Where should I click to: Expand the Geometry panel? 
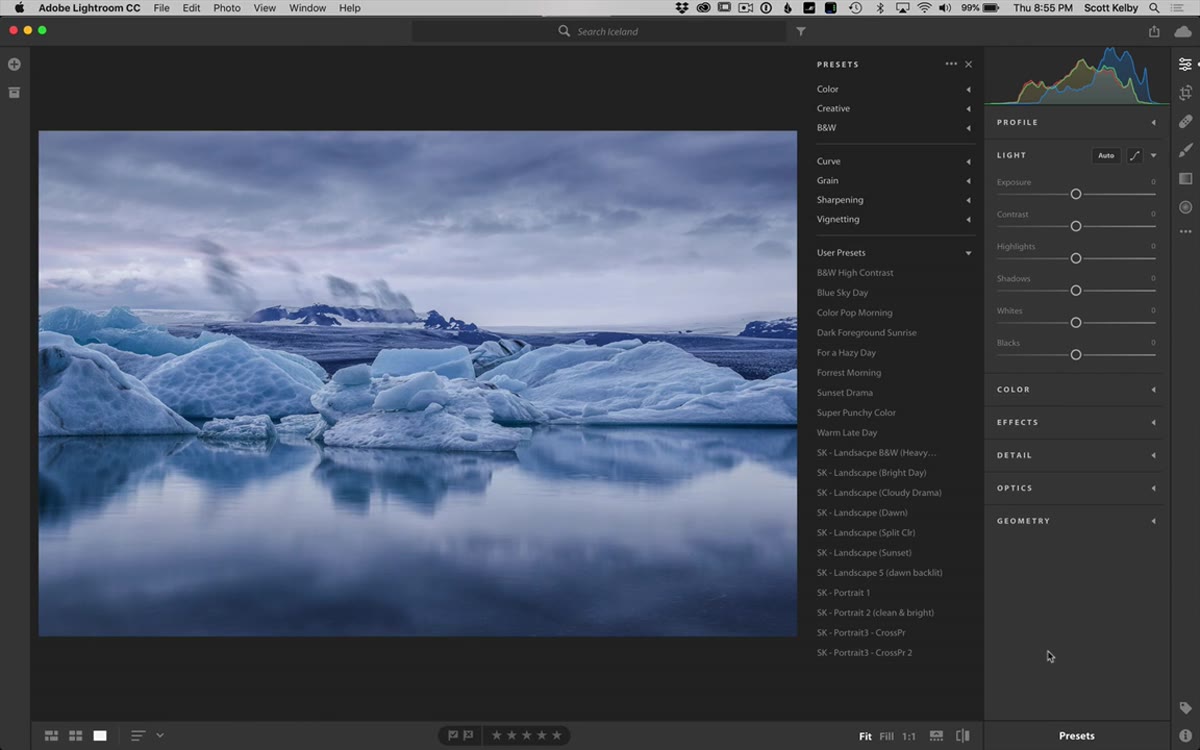pyautogui.click(x=1153, y=521)
